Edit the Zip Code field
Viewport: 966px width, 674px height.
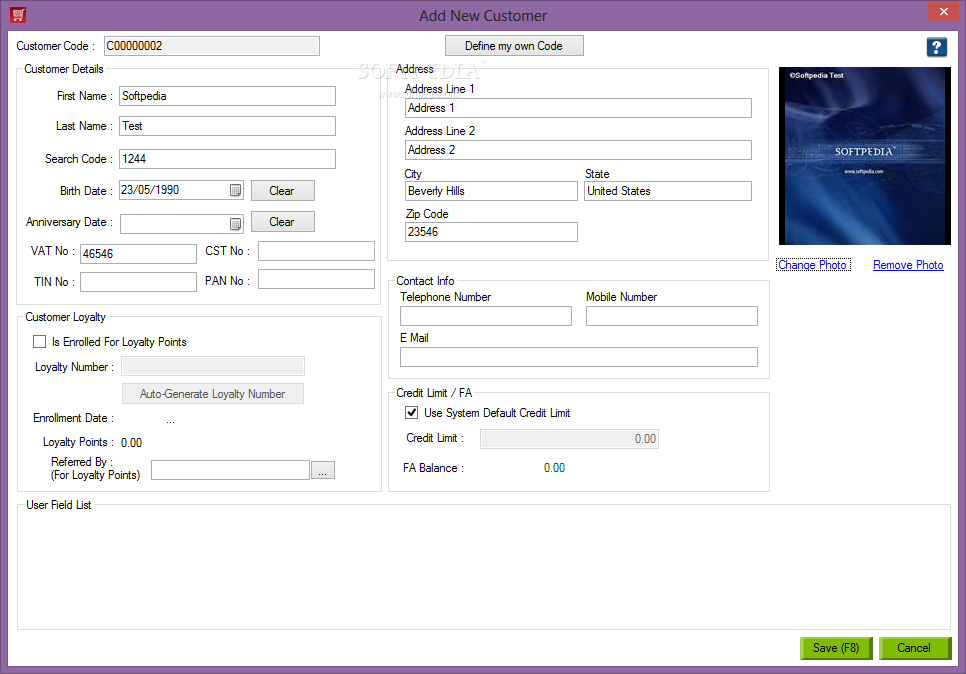point(491,232)
